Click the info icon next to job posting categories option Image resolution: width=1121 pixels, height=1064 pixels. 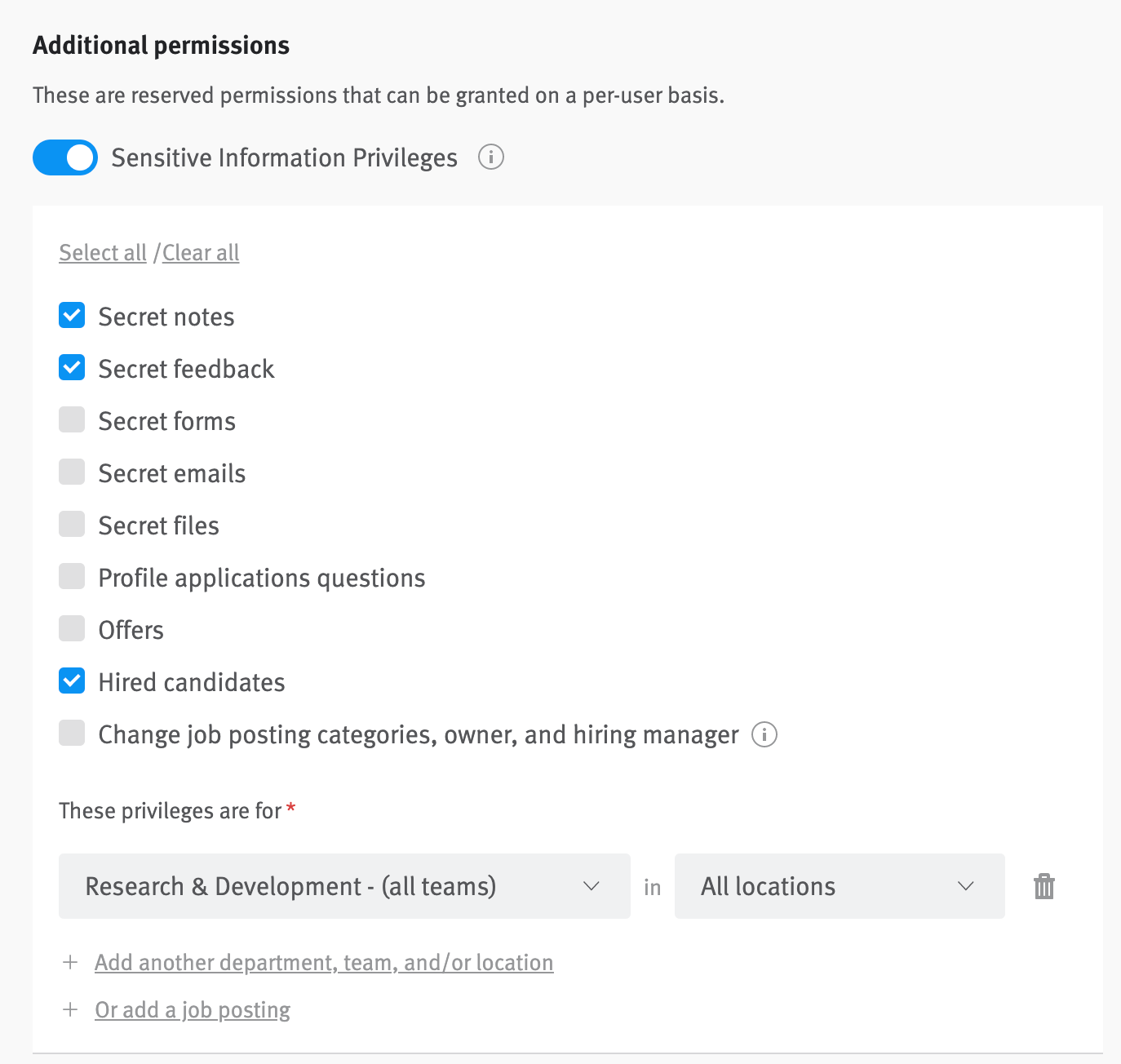tap(764, 734)
